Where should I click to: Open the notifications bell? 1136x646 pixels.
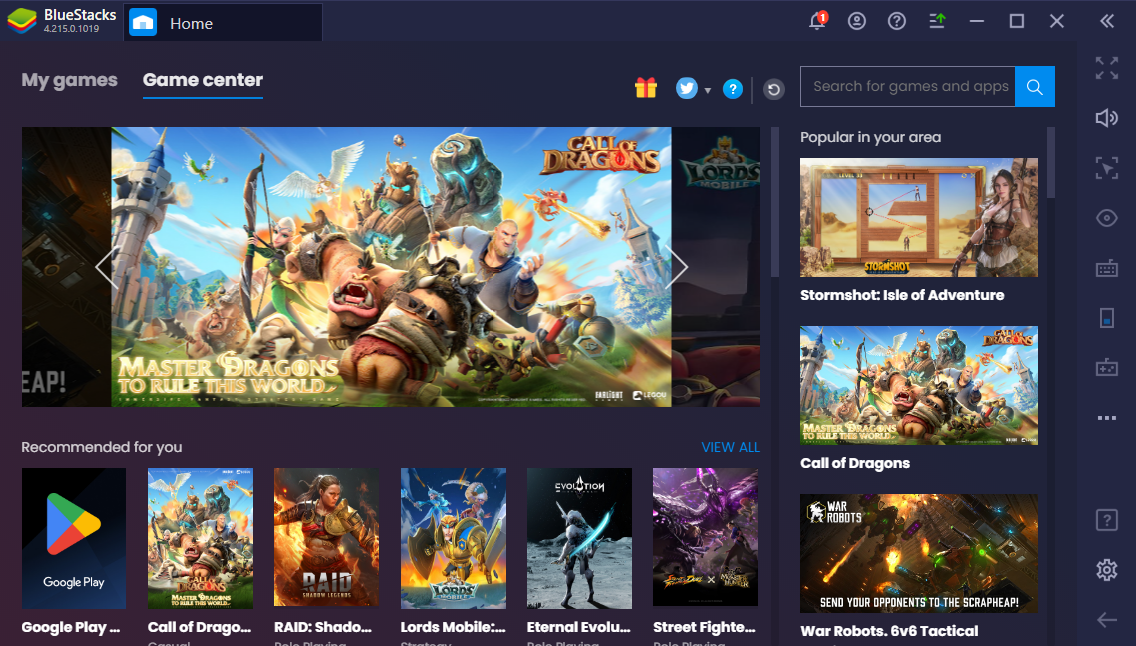click(817, 21)
